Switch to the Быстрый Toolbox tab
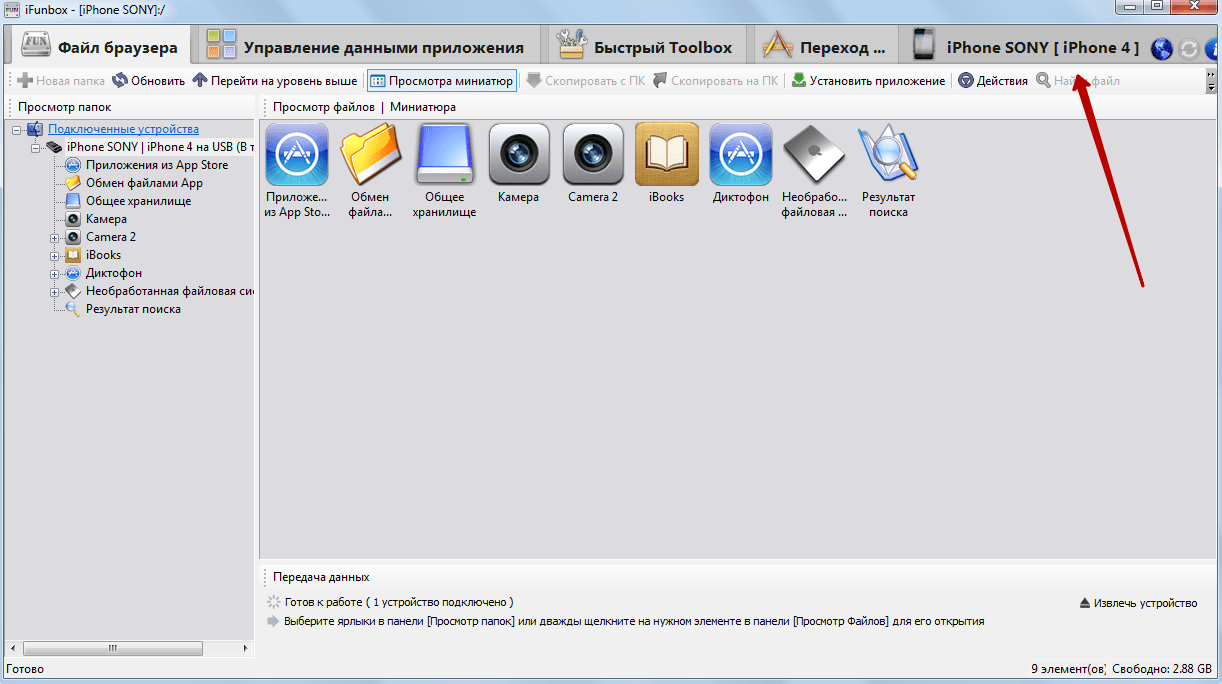The width and height of the screenshot is (1222, 684). coord(647,47)
